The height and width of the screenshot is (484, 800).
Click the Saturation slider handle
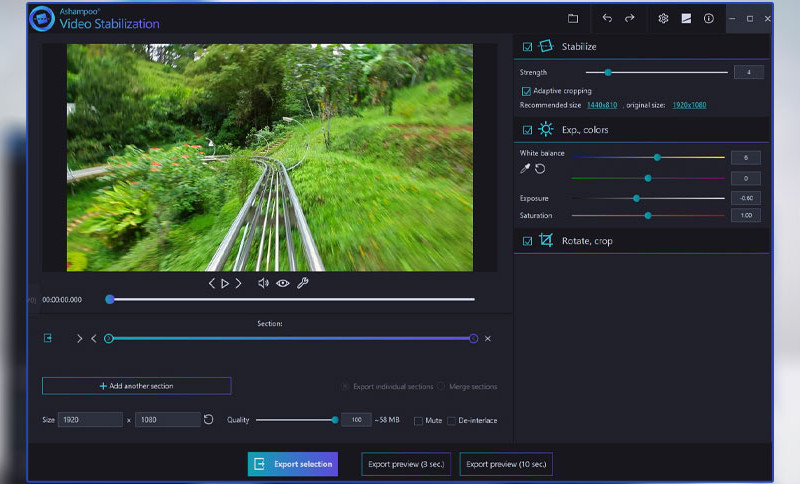pos(648,216)
